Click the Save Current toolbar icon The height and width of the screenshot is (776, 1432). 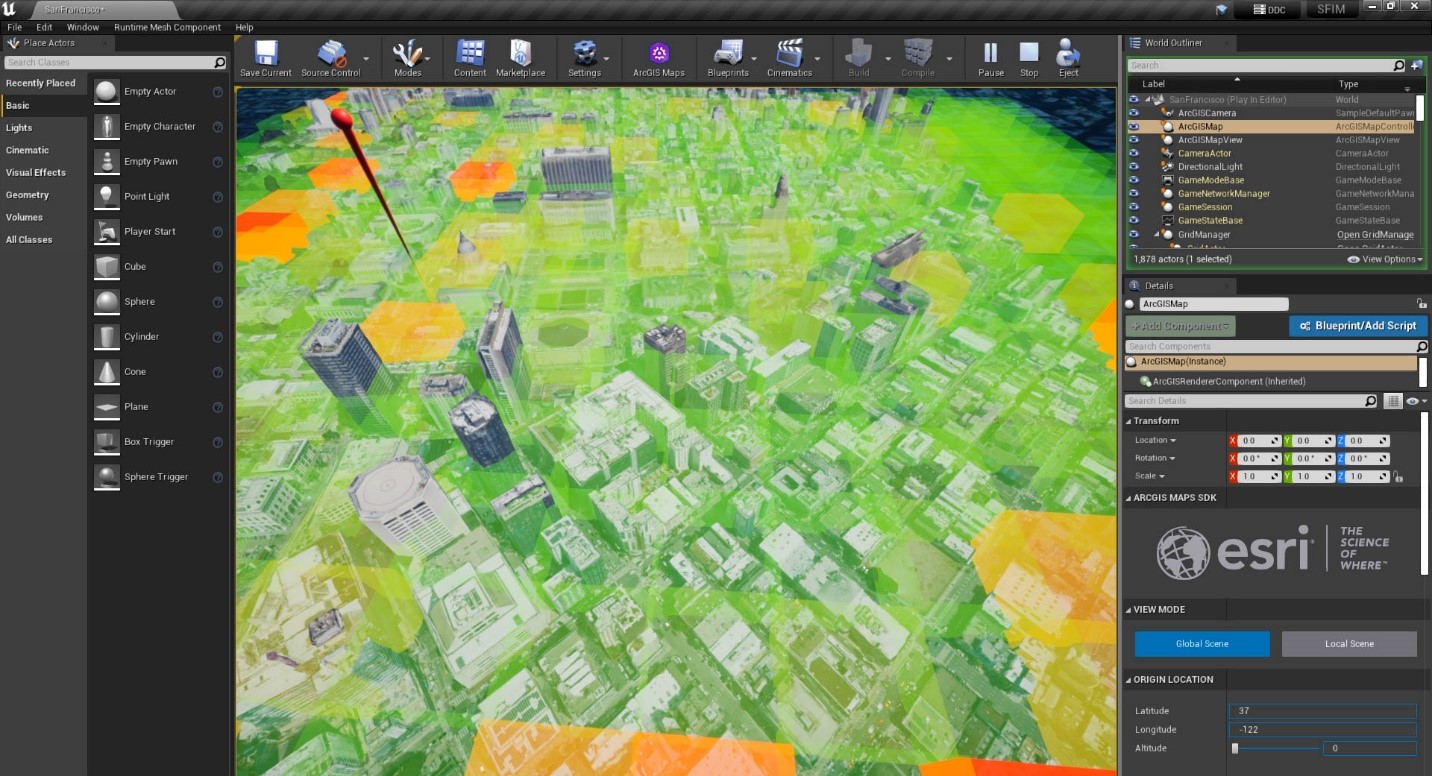pyautogui.click(x=266, y=58)
